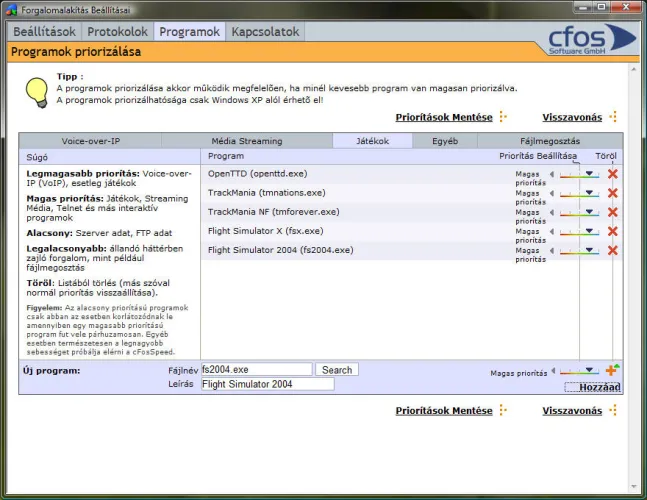Decrease new program priority with left arrow
Viewport: 647px width, 500px height.
coord(552,371)
